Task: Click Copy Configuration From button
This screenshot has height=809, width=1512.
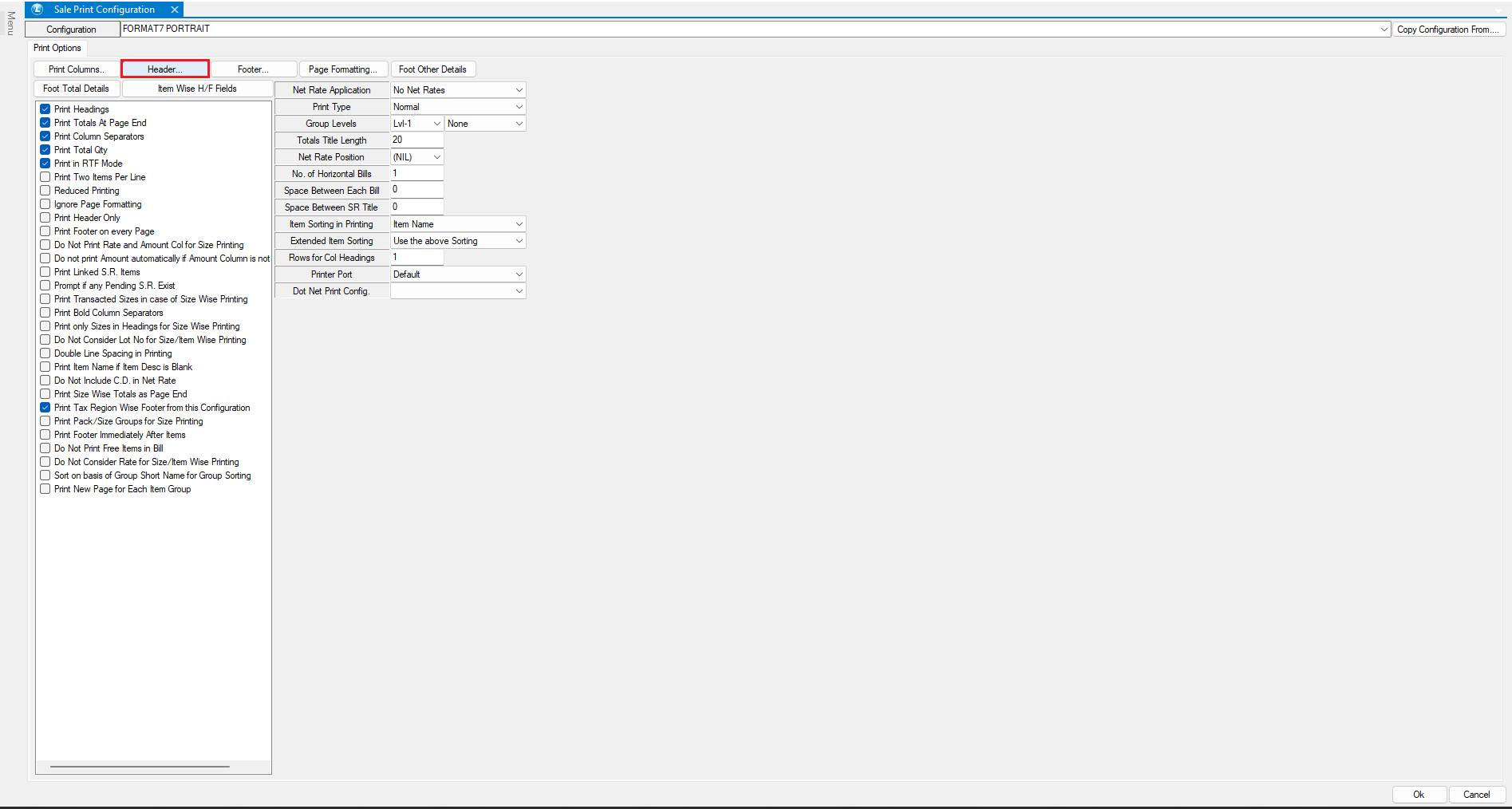Action: (1447, 30)
